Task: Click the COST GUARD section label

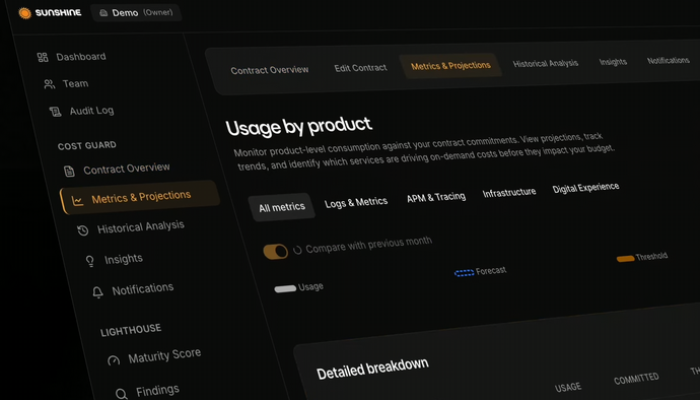Action: (x=87, y=146)
